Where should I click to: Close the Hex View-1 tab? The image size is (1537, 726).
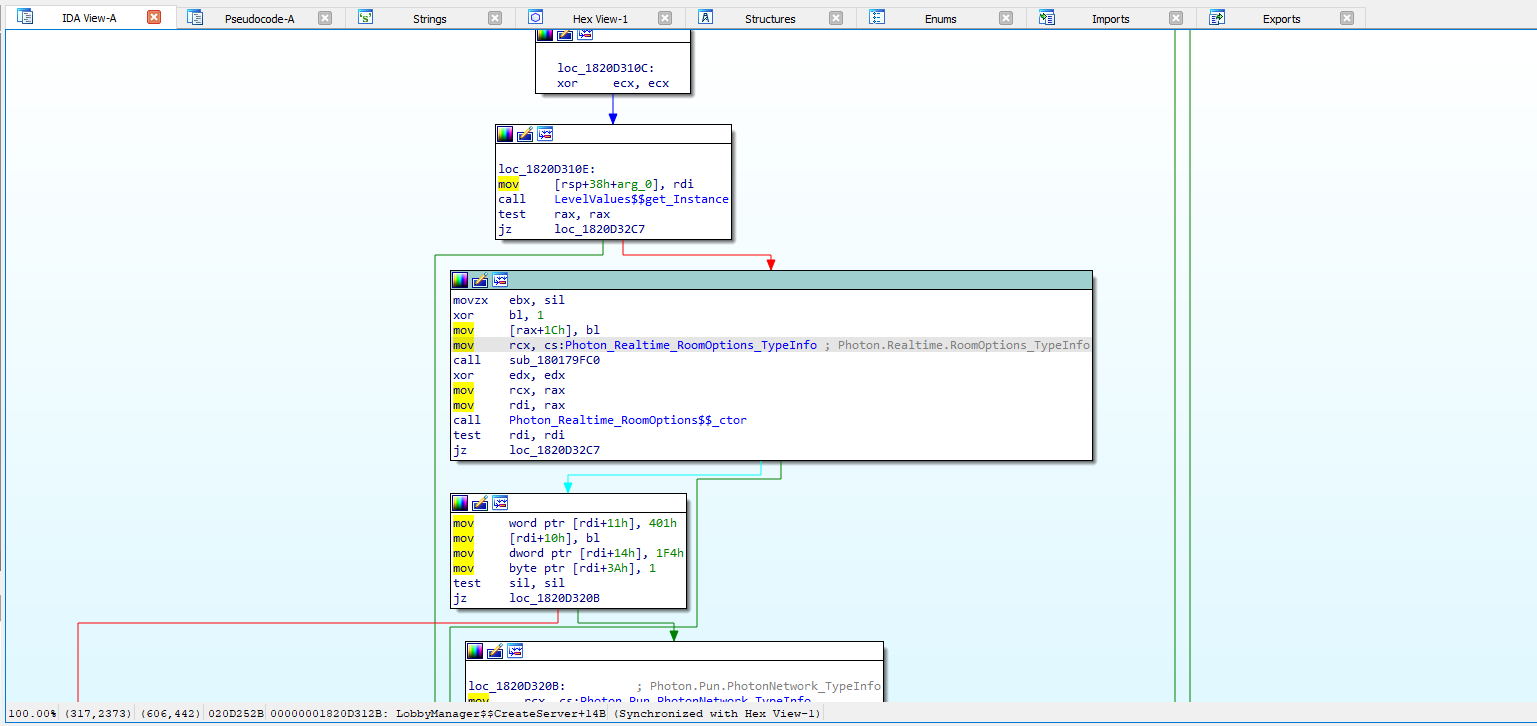pyautogui.click(x=665, y=18)
